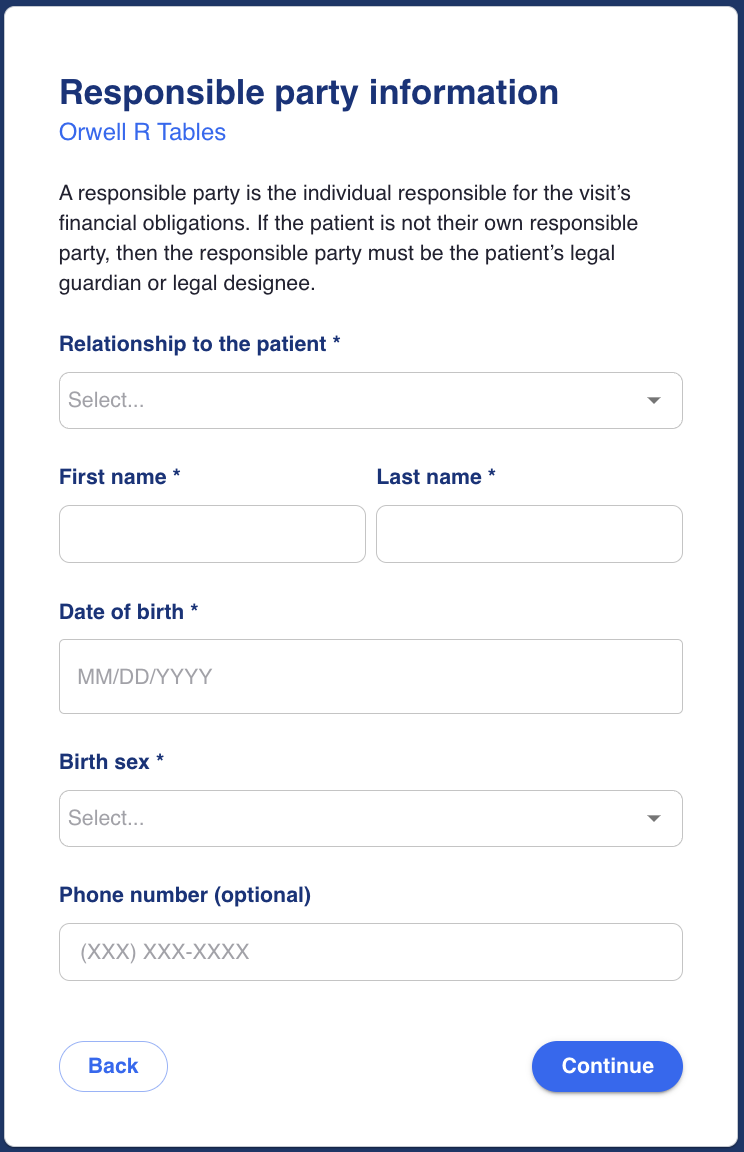The height and width of the screenshot is (1152, 744).
Task: Click the required asterisk beside Birth sex
Action: click(x=160, y=761)
